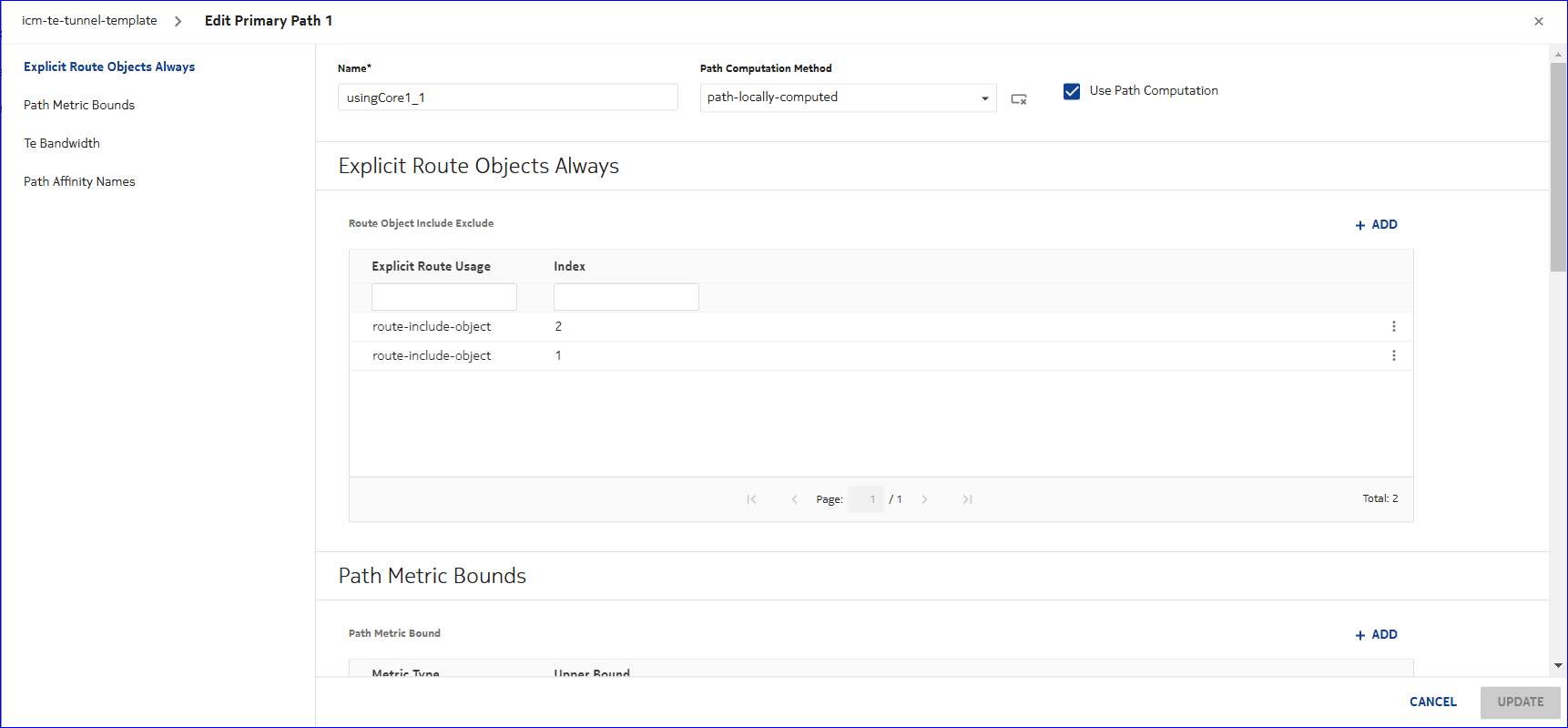Click the Explicit Route Usage filter field

[443, 297]
